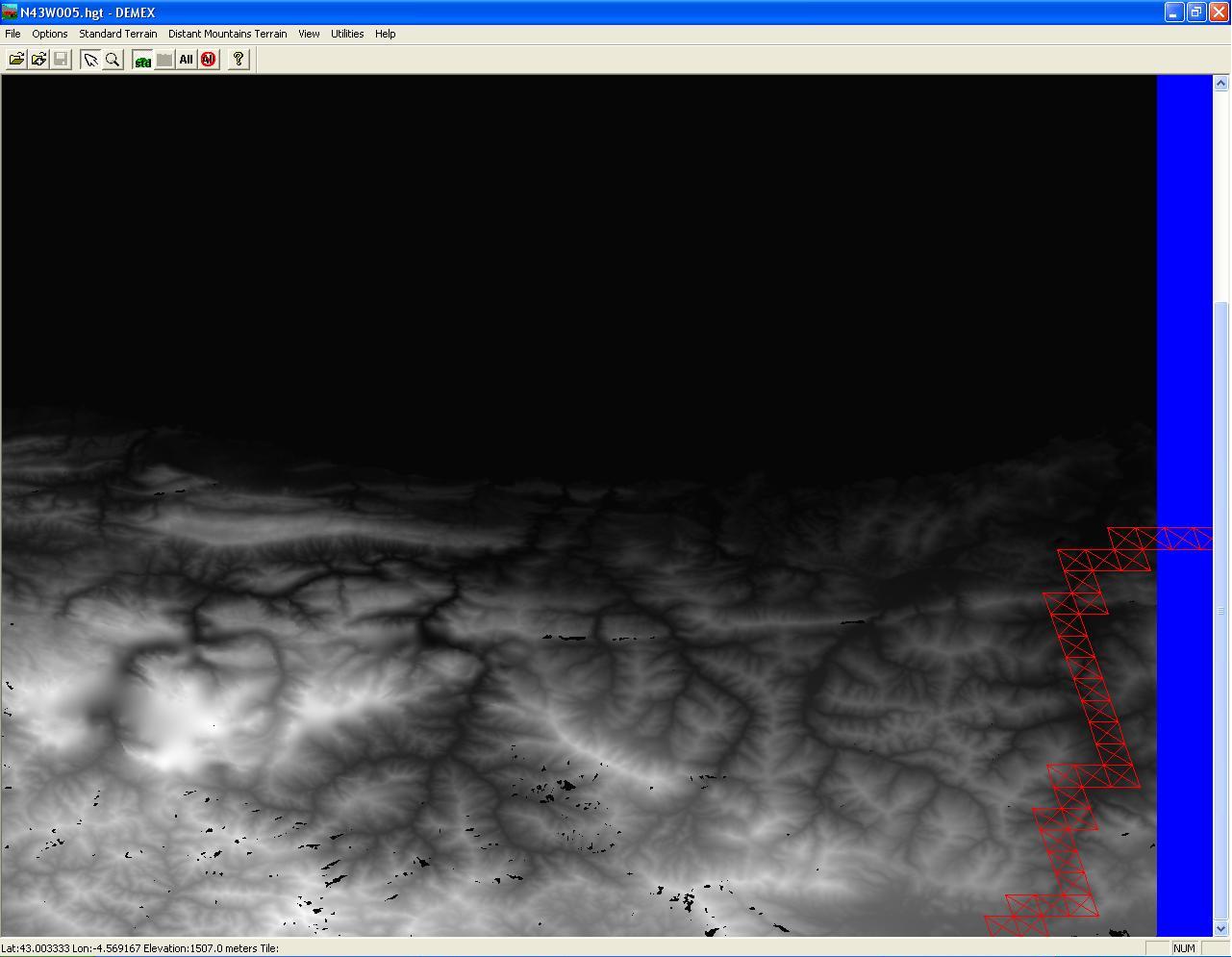Open the View menu
This screenshot has width=1232, height=957.
coord(309,34)
